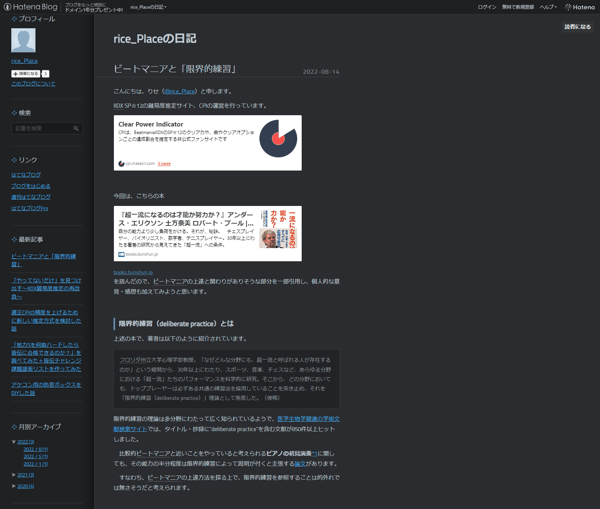The width and height of the screenshot is (600, 509).
Task: Open the @rice_Place mention link
Action: (180, 91)
